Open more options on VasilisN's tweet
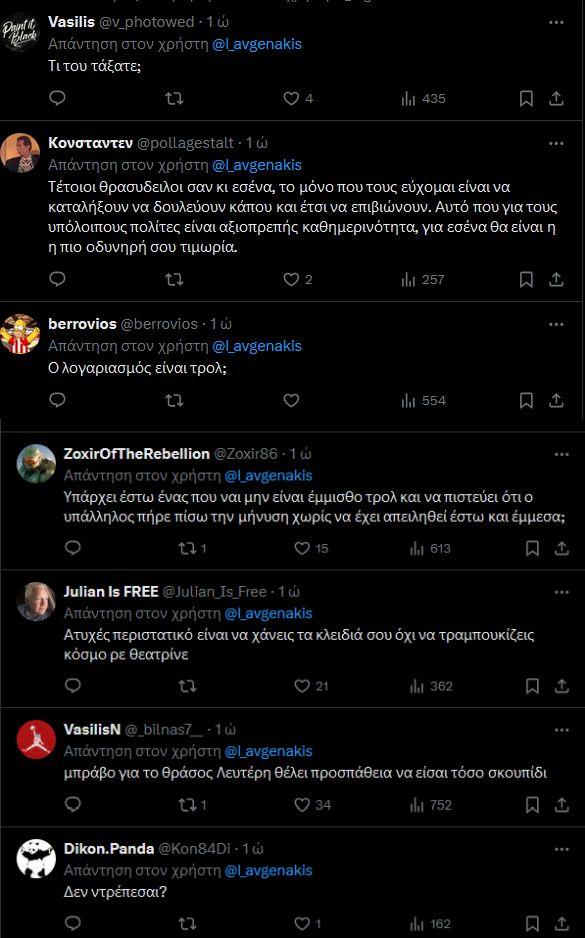The width and height of the screenshot is (585, 938). (562, 730)
